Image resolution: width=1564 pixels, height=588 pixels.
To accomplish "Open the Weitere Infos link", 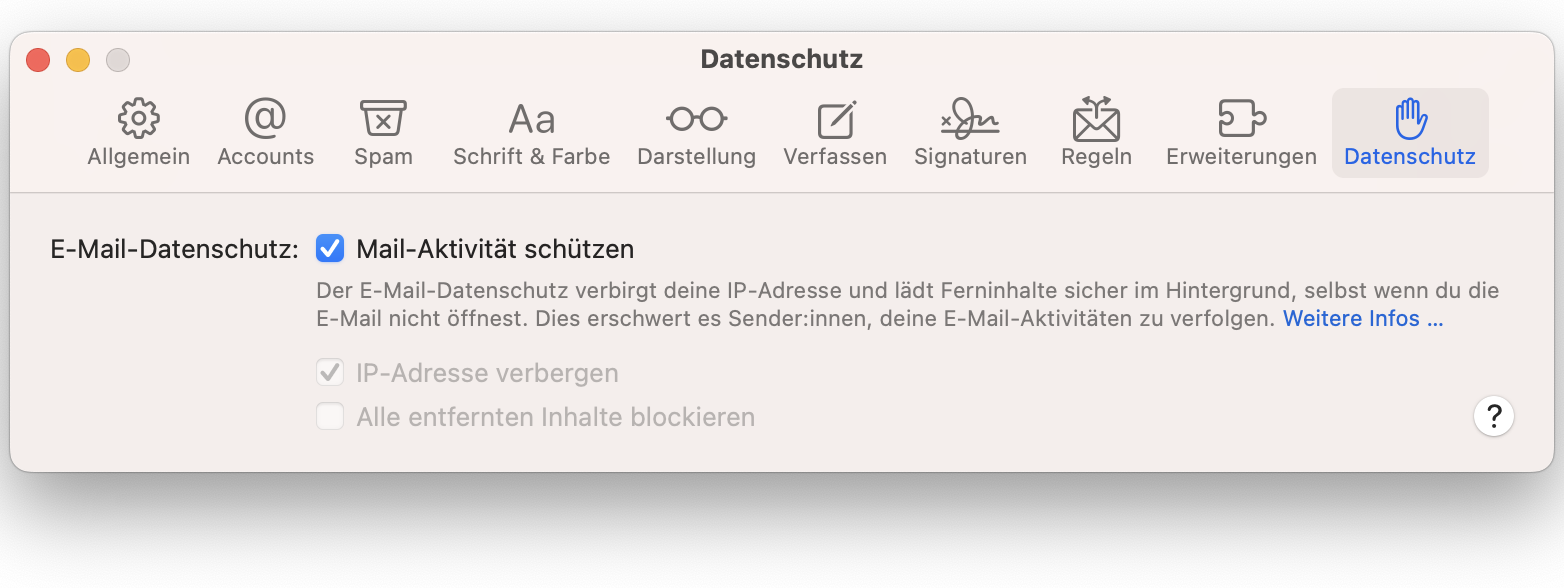I will 1363,319.
